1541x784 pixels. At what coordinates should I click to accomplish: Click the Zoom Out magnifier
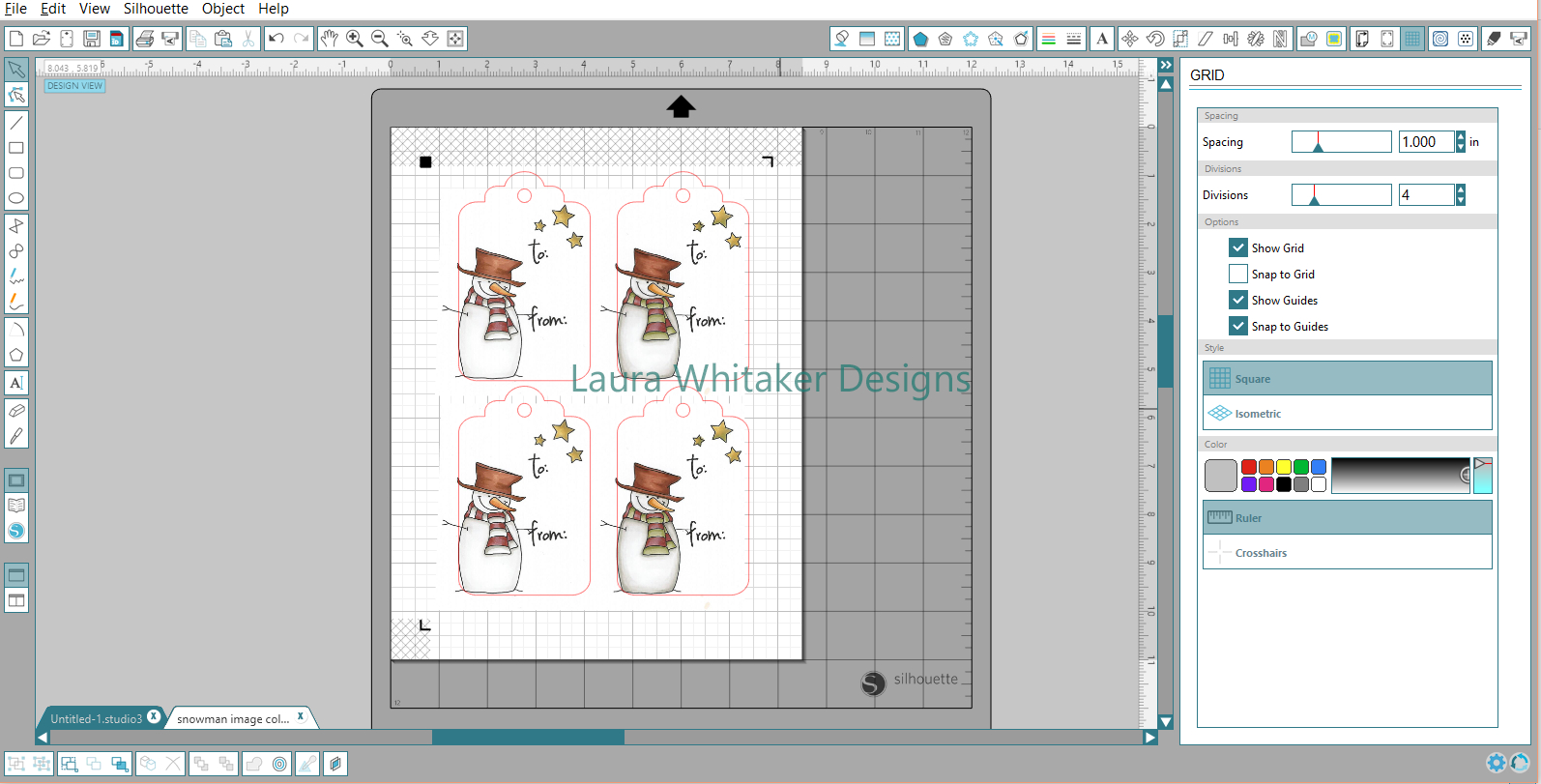click(x=380, y=39)
